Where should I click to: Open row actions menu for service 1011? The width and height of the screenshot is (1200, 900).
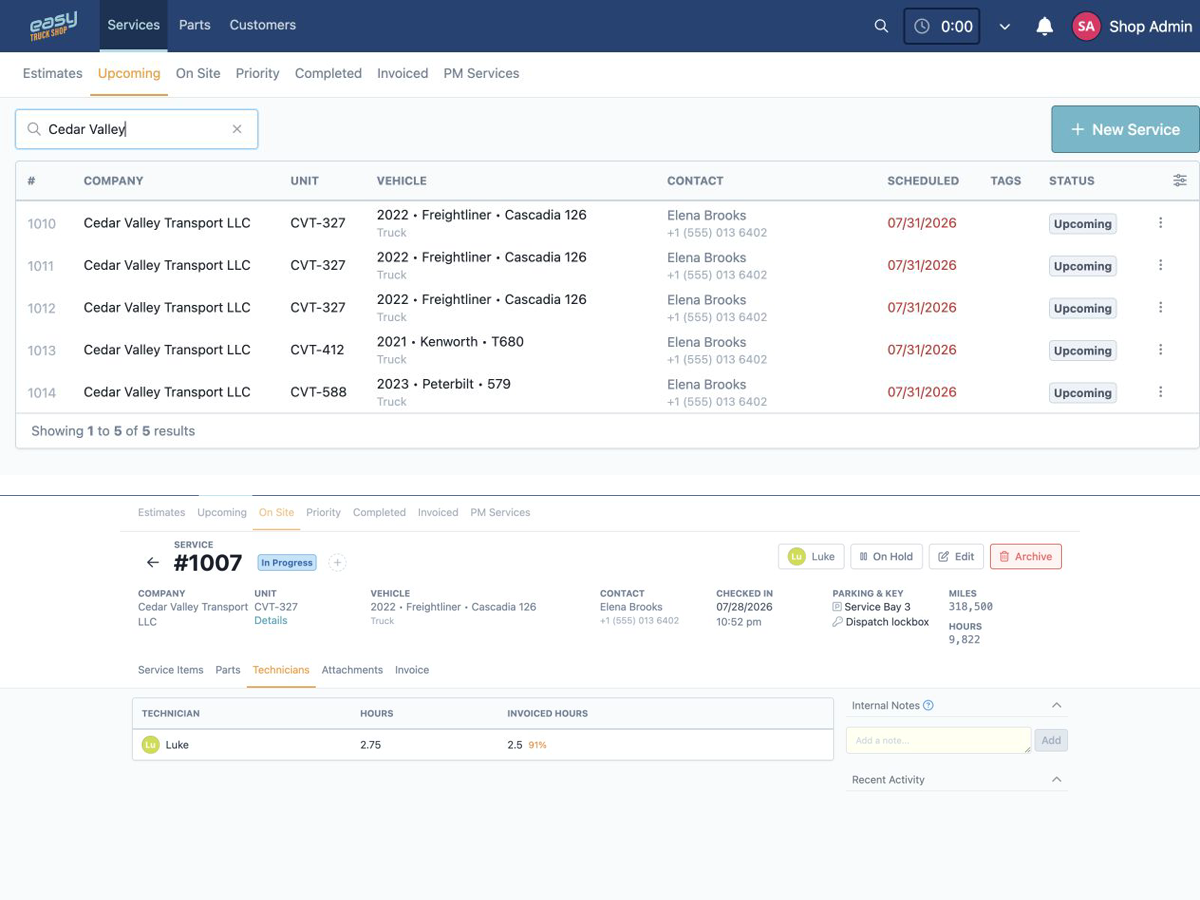[1160, 265]
